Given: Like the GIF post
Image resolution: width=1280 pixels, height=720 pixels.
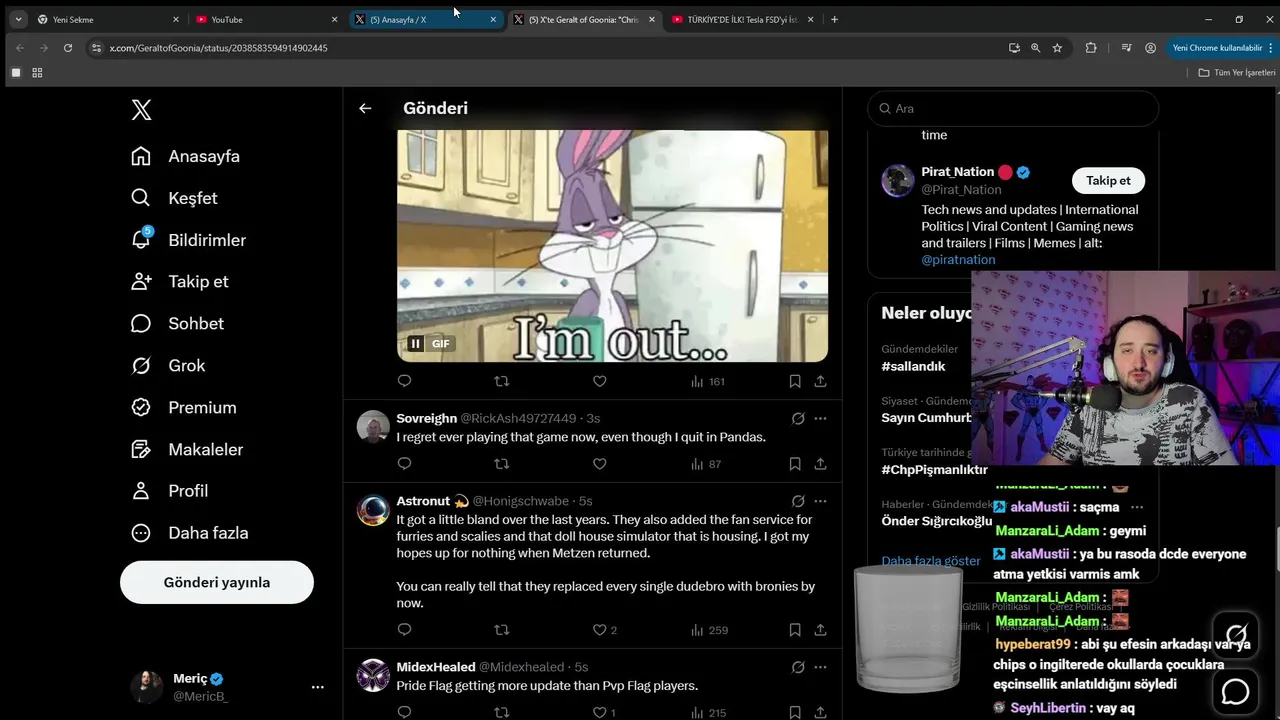Looking at the screenshot, I should (x=600, y=381).
